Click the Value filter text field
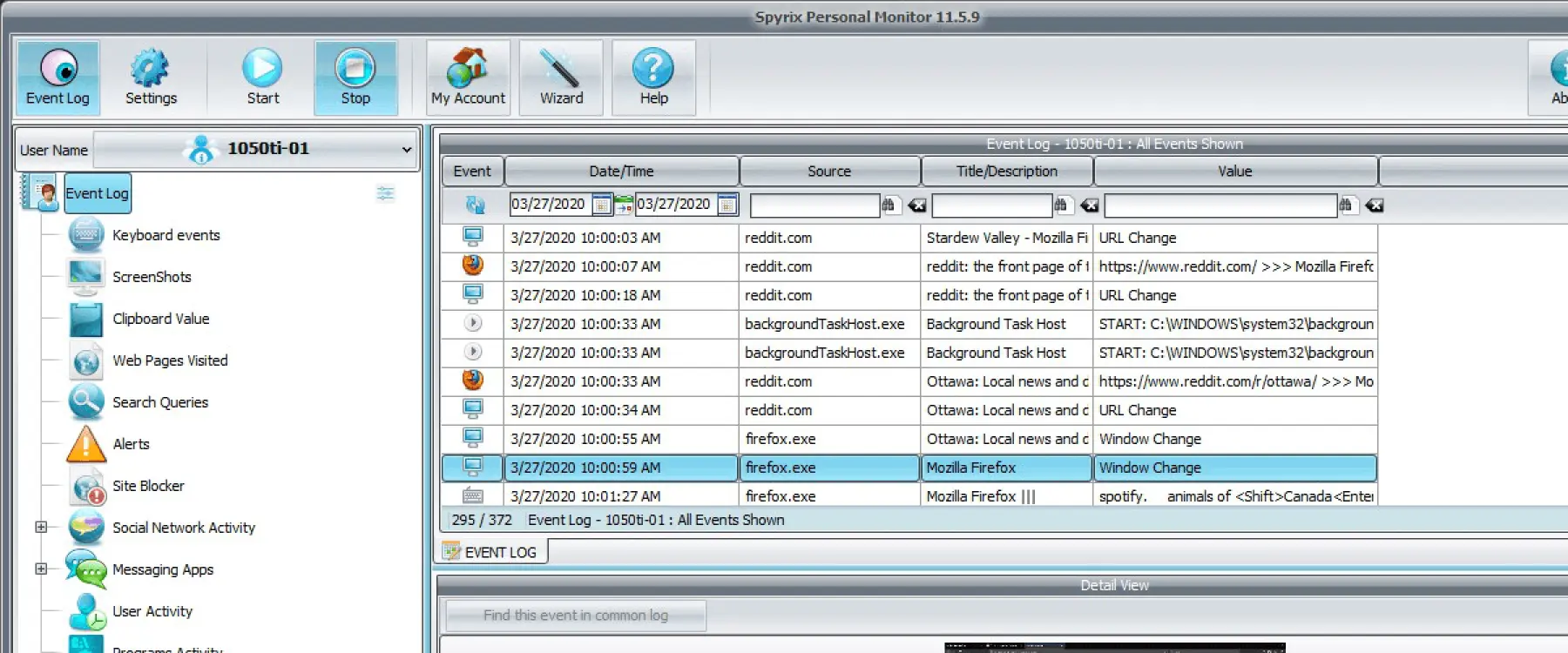Image resolution: width=1568 pixels, height=653 pixels. coord(1220,205)
